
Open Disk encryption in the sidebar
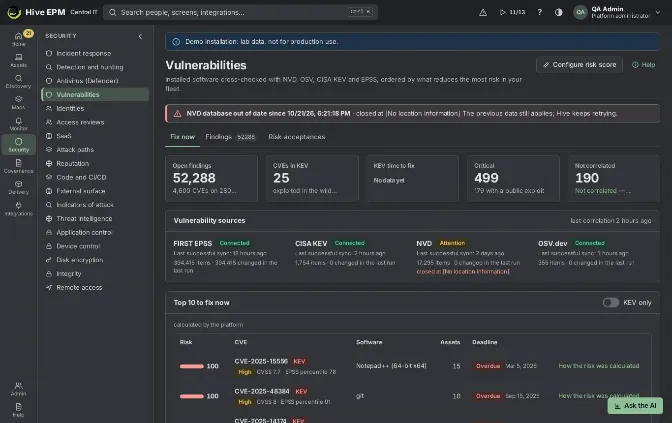coord(95,260)
